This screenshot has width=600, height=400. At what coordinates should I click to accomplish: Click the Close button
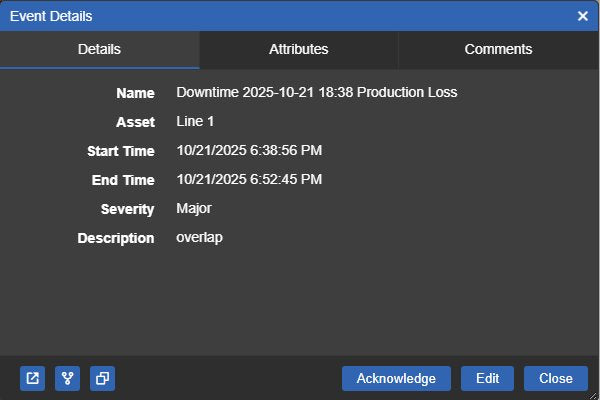(556, 379)
